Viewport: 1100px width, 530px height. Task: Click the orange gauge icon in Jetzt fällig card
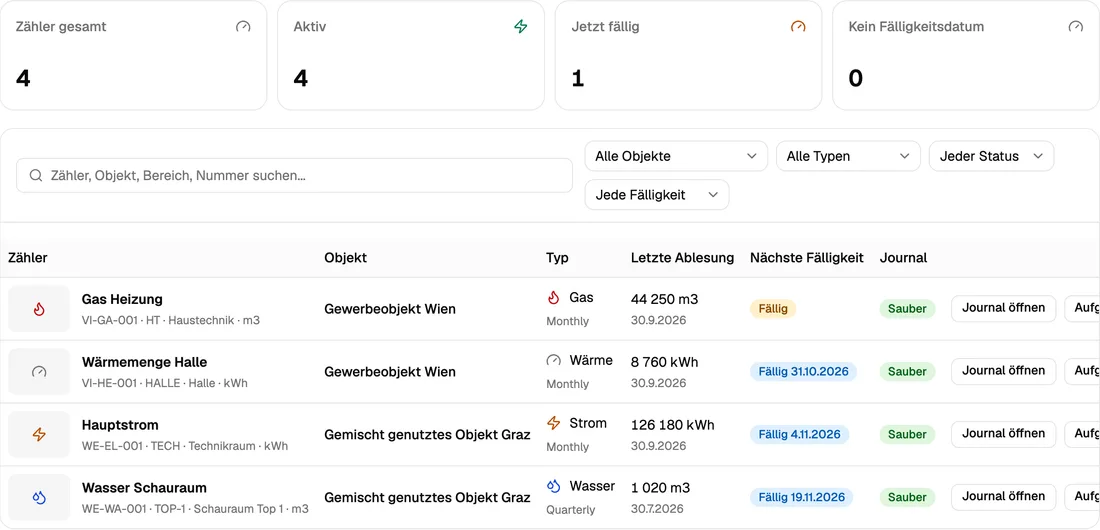click(x=798, y=27)
